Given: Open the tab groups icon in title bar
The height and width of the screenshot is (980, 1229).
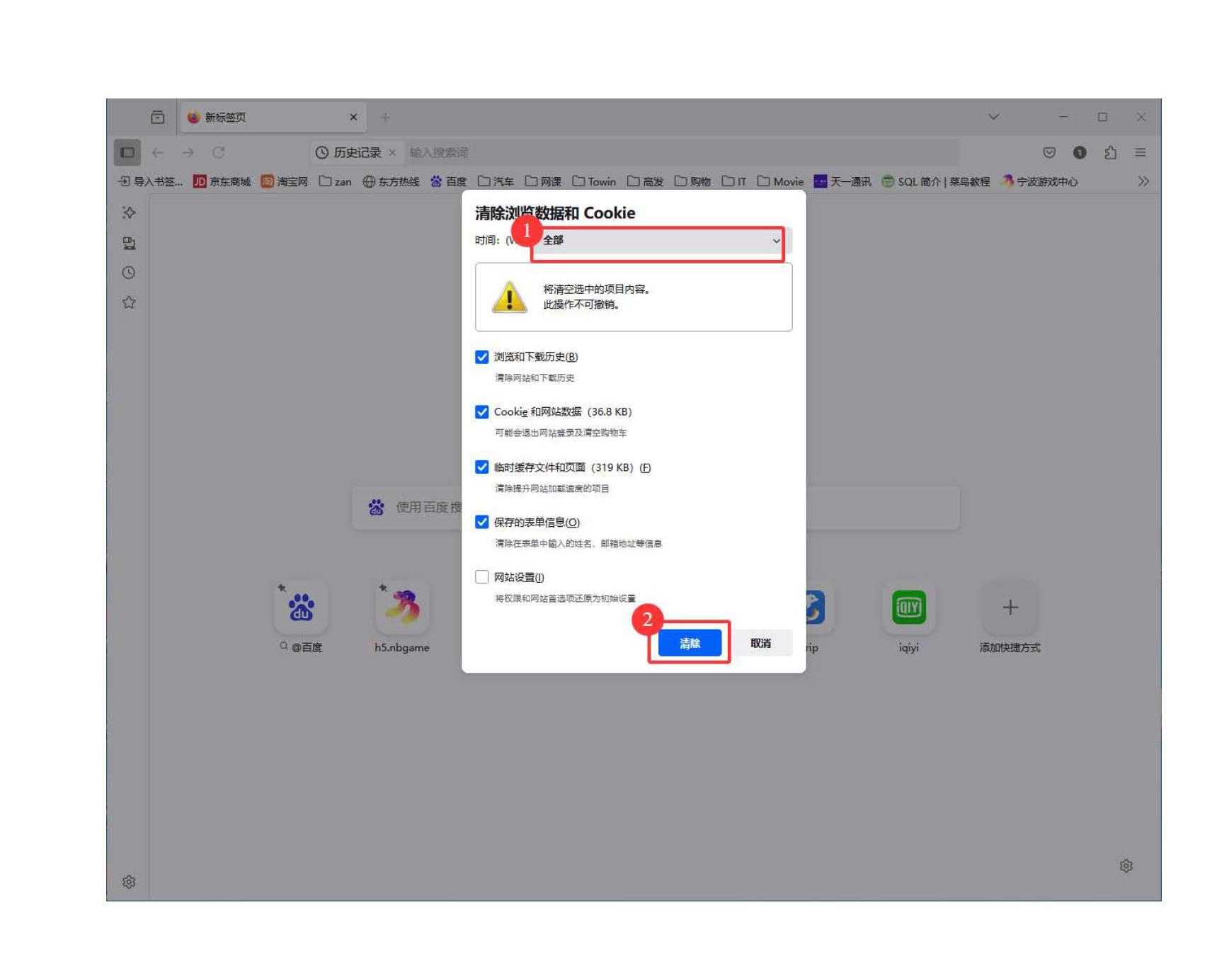Looking at the screenshot, I should tap(158, 117).
